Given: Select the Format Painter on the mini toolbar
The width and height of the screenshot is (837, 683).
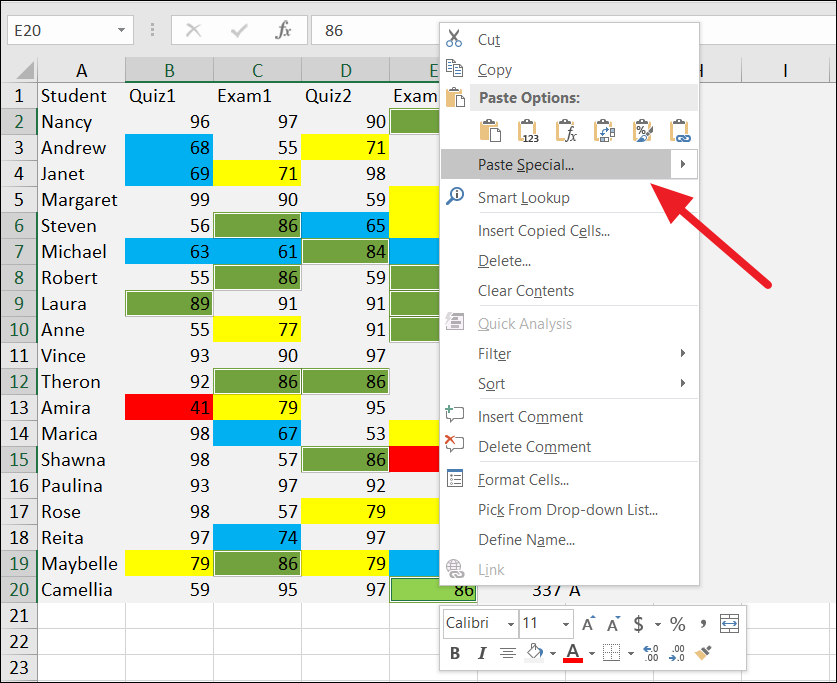Looking at the screenshot, I should pyautogui.click(x=704, y=653).
